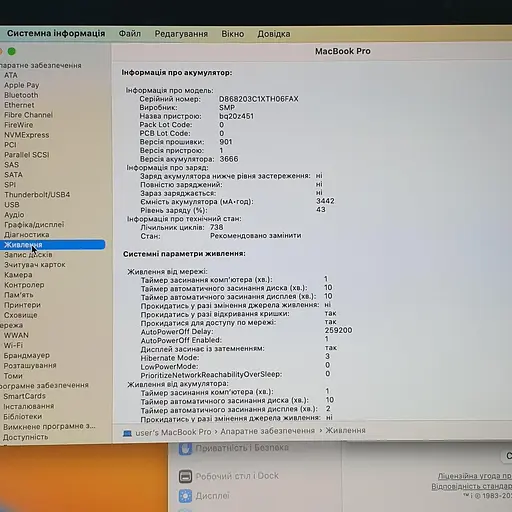Select Вимкнене програмне з... in sidebar

click(49, 427)
